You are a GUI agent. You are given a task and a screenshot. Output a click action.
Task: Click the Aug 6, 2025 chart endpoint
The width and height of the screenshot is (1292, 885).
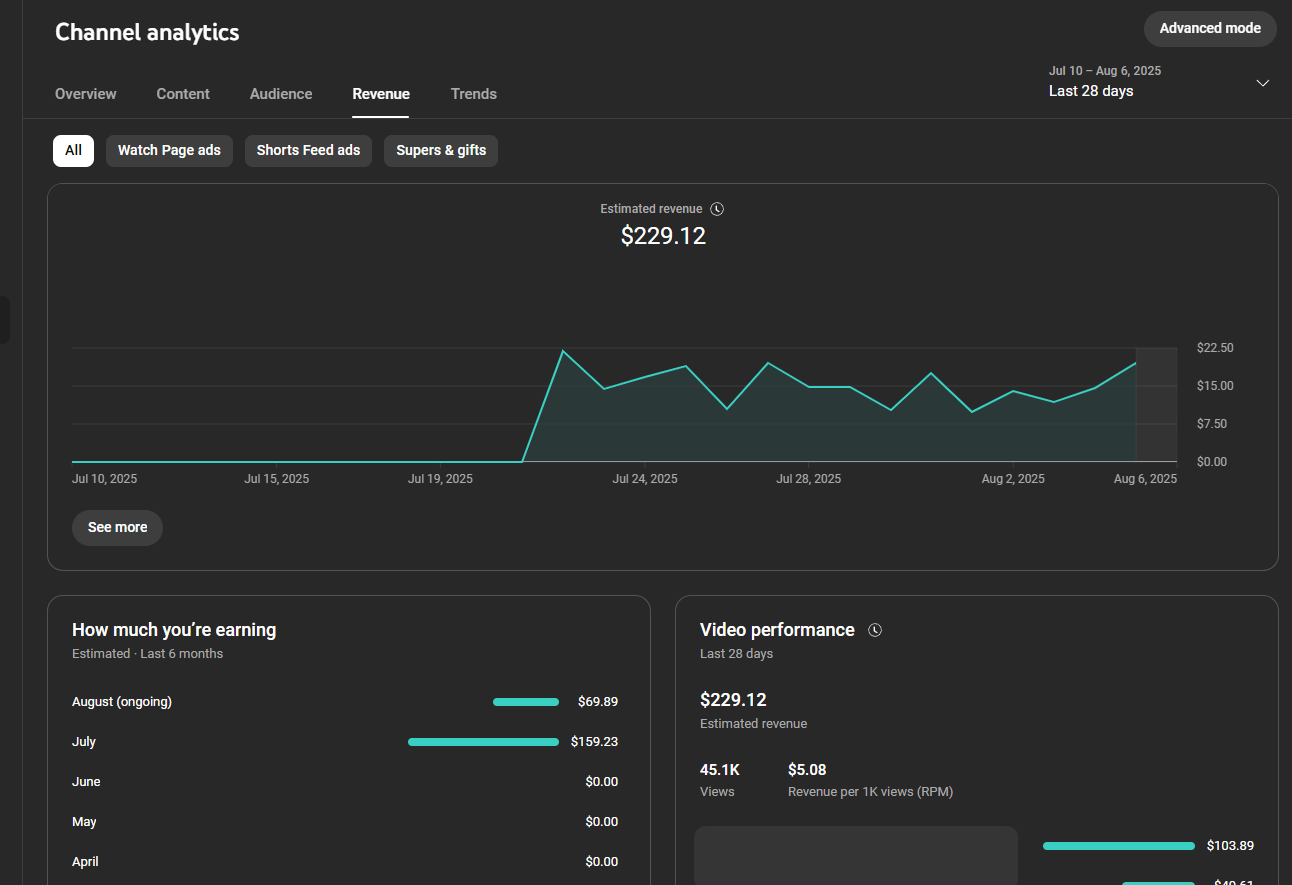tap(1136, 364)
